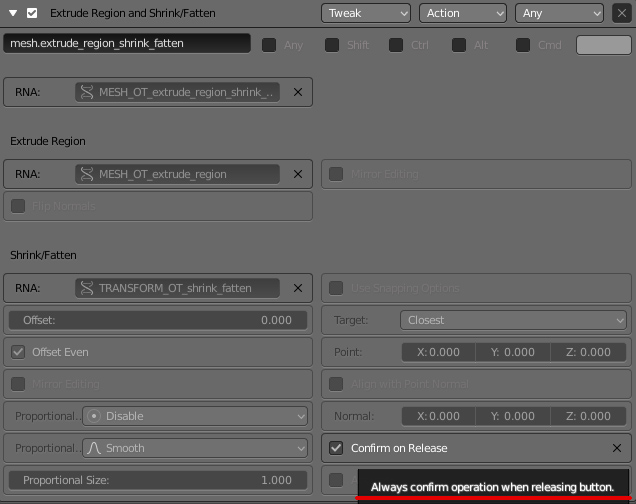Toggle Use Snapping Options checkbox

tap(336, 288)
